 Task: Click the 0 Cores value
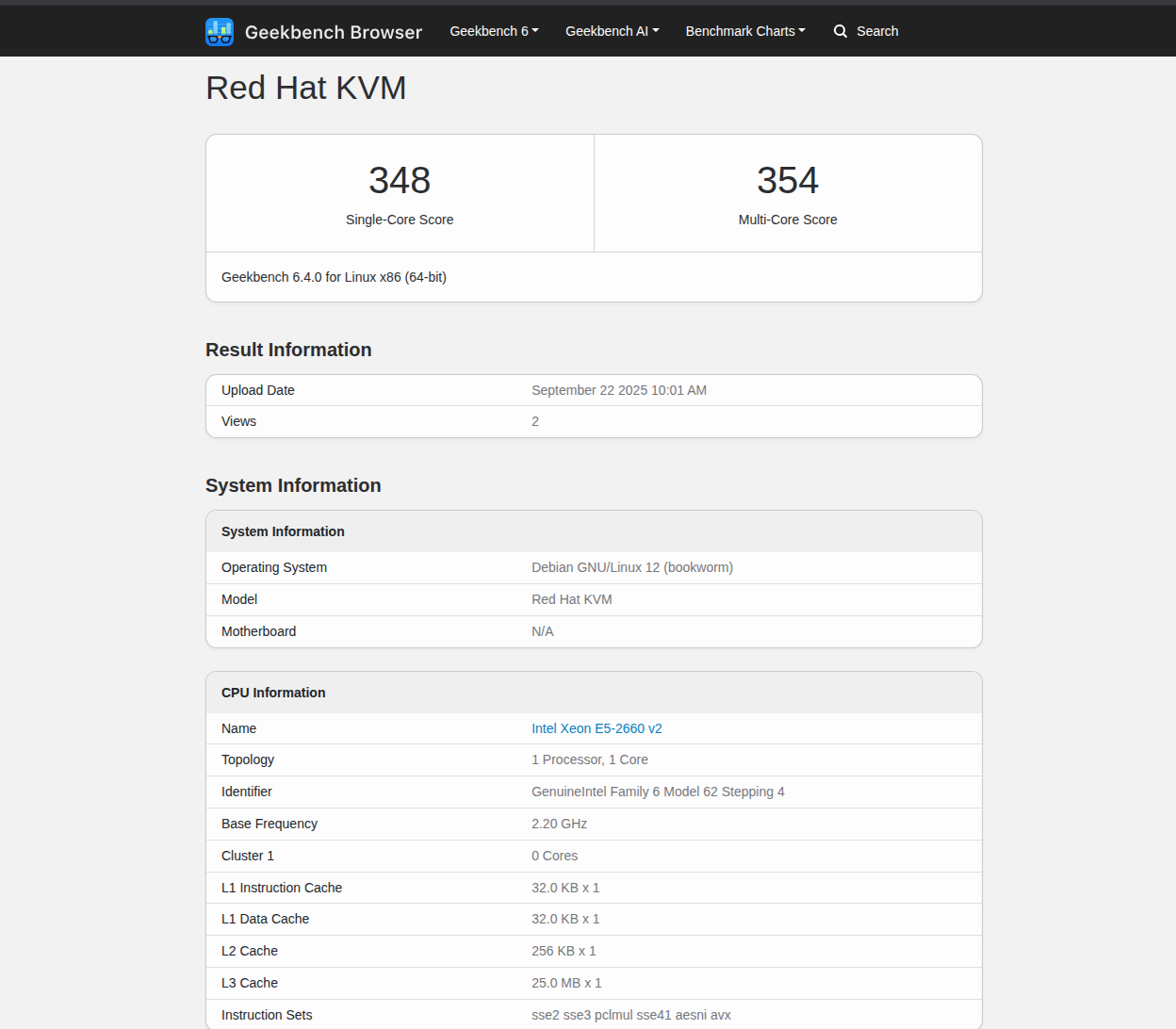click(x=555, y=856)
